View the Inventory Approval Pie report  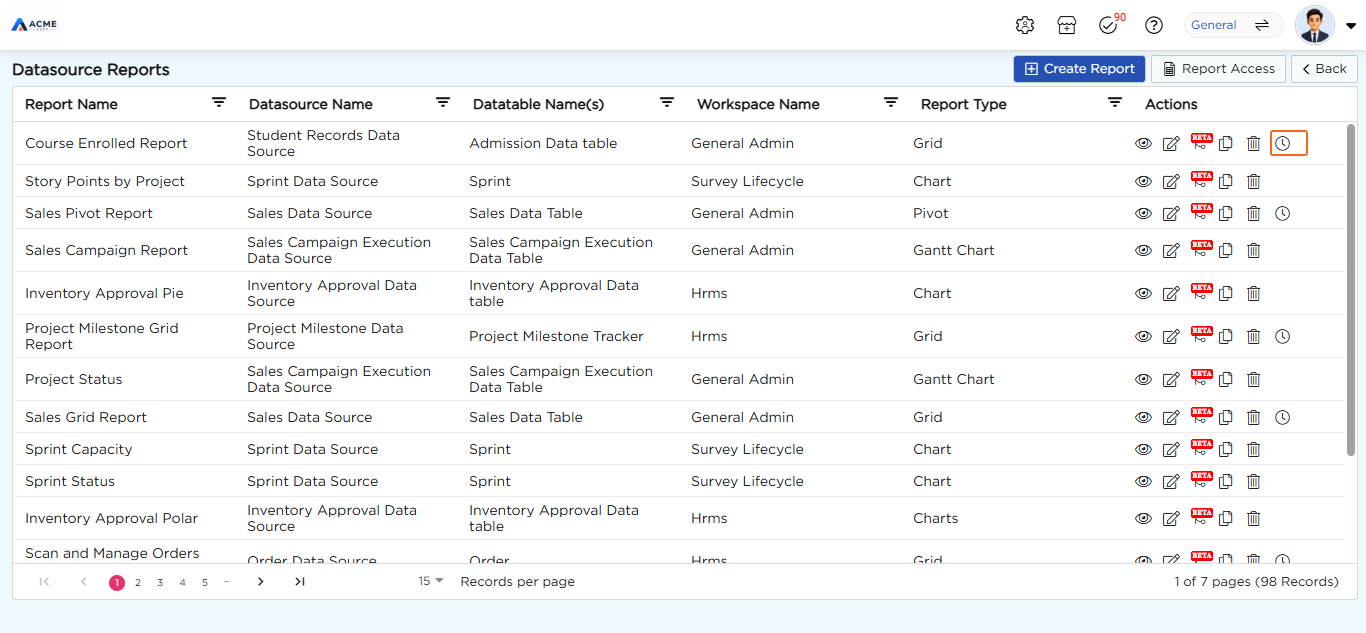(1143, 293)
